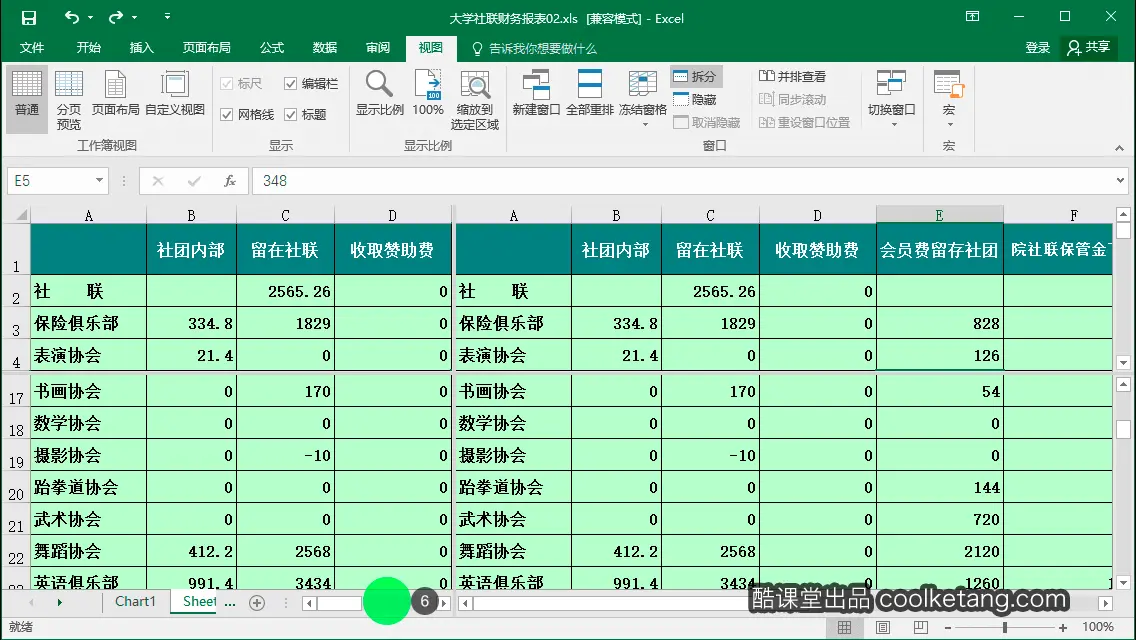Collapse the ribbon with the chevron
The height and width of the screenshot is (640, 1136).
[1119, 147]
